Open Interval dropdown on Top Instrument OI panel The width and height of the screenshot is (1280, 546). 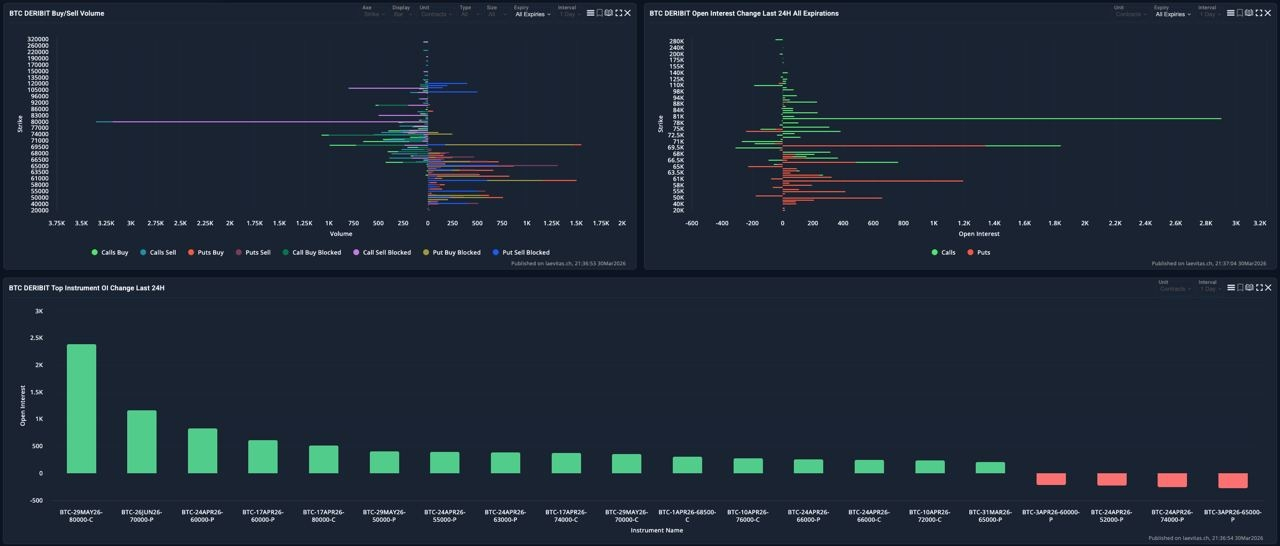[1210, 288]
